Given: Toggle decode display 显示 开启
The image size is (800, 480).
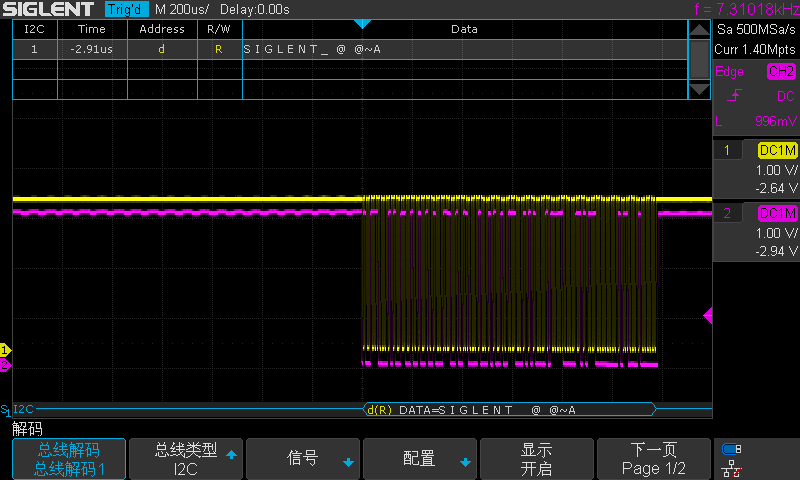Looking at the screenshot, I should tap(537, 459).
